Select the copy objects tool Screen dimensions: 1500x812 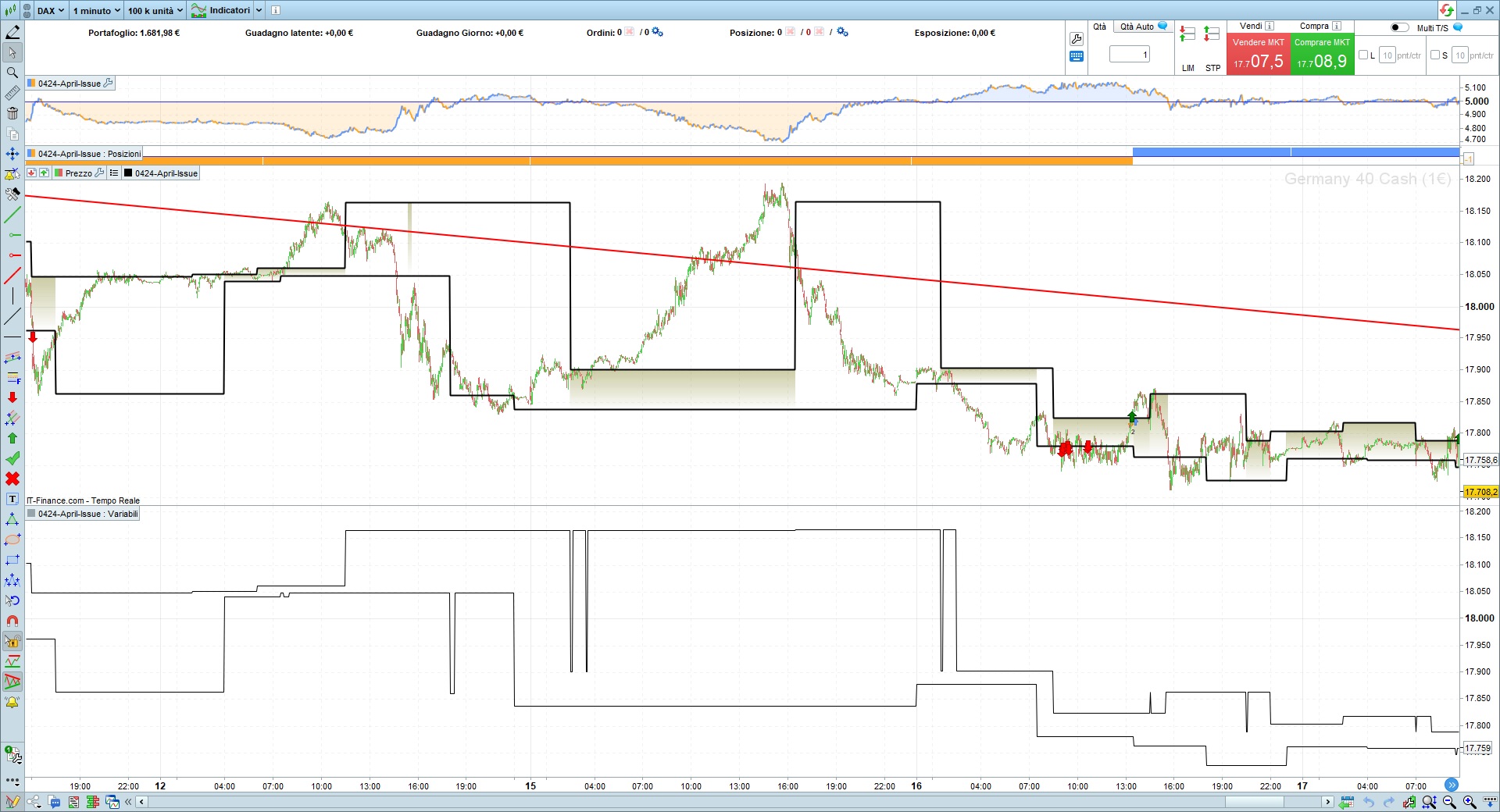(12, 134)
